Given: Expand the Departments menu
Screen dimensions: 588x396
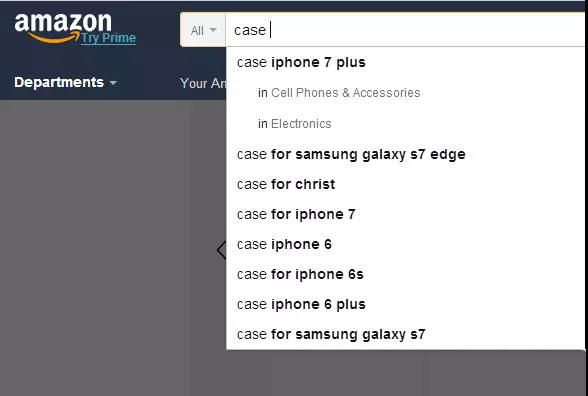Looking at the screenshot, I should tap(65, 82).
